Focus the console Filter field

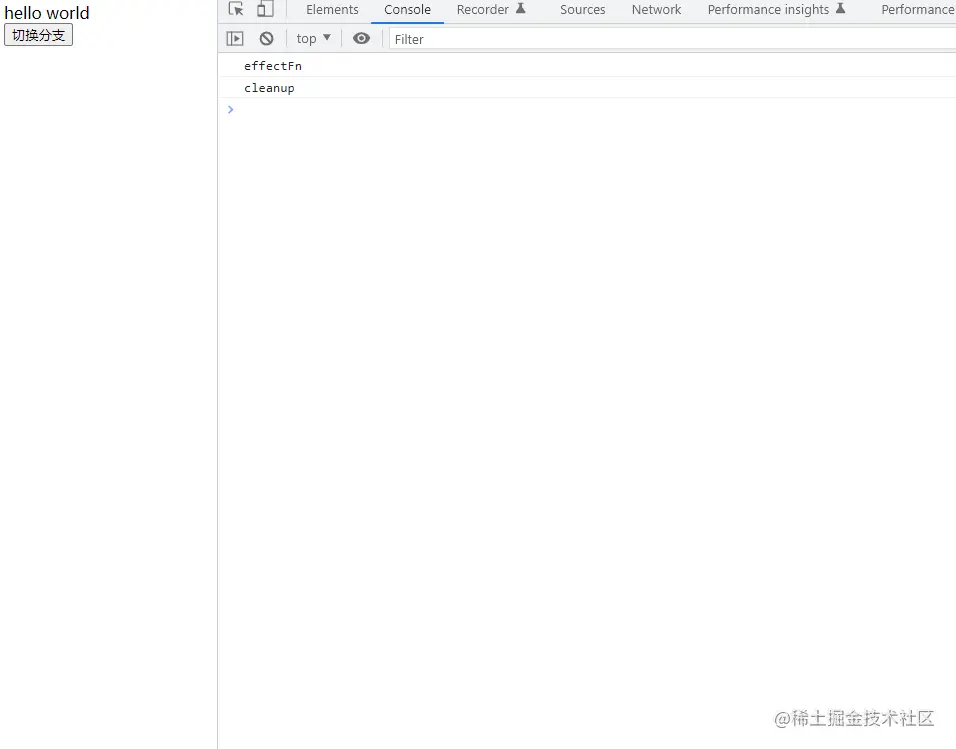(x=672, y=39)
